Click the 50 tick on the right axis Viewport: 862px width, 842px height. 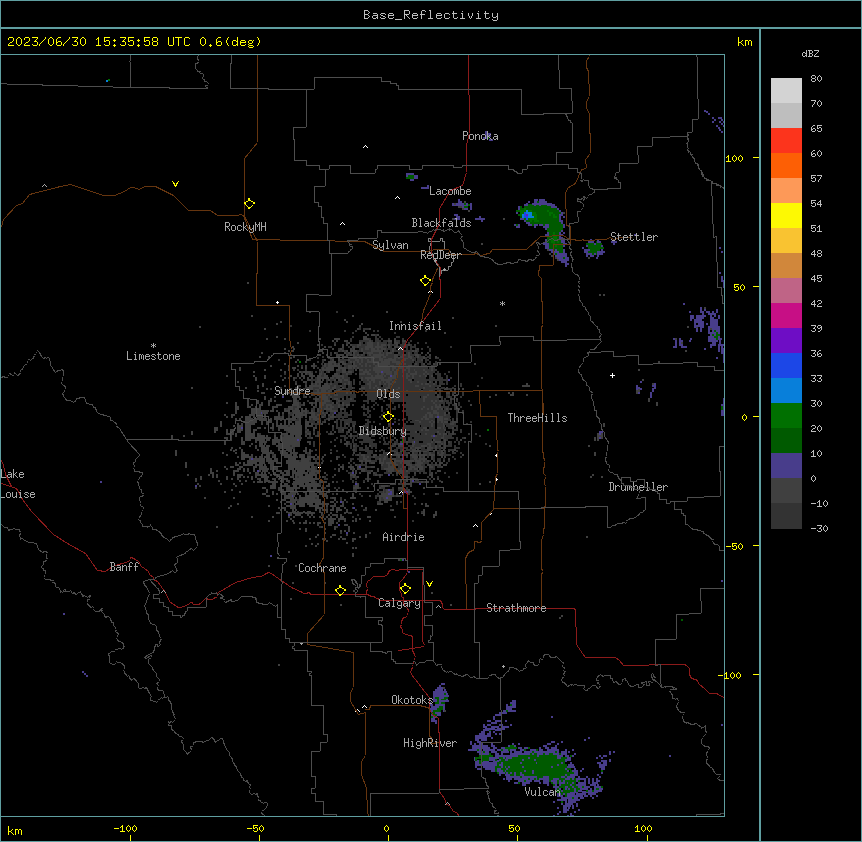[739, 287]
